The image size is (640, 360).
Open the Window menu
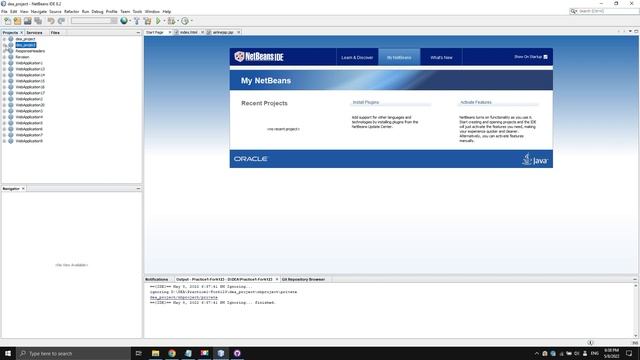pyautogui.click(x=152, y=11)
